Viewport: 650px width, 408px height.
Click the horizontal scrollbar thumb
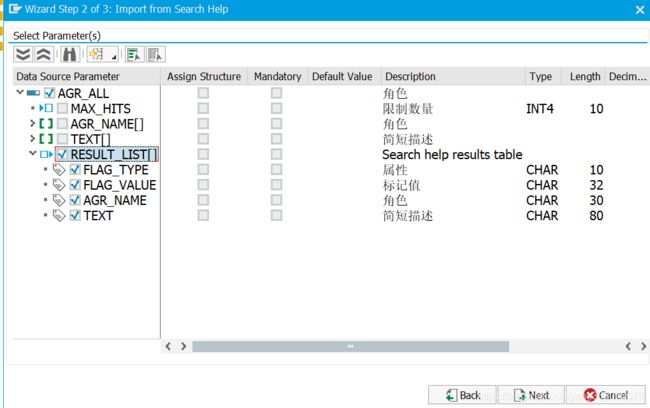click(x=350, y=346)
